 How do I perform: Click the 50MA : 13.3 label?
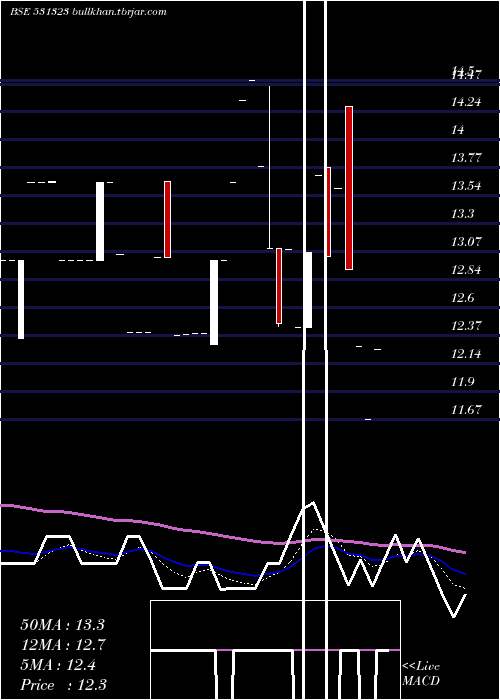click(x=62, y=625)
